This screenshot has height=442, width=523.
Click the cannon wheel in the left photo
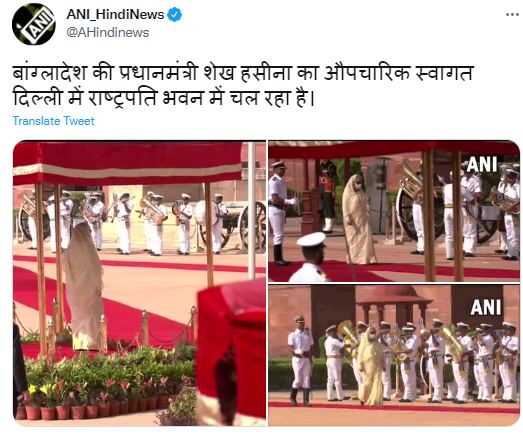[x=252, y=226]
